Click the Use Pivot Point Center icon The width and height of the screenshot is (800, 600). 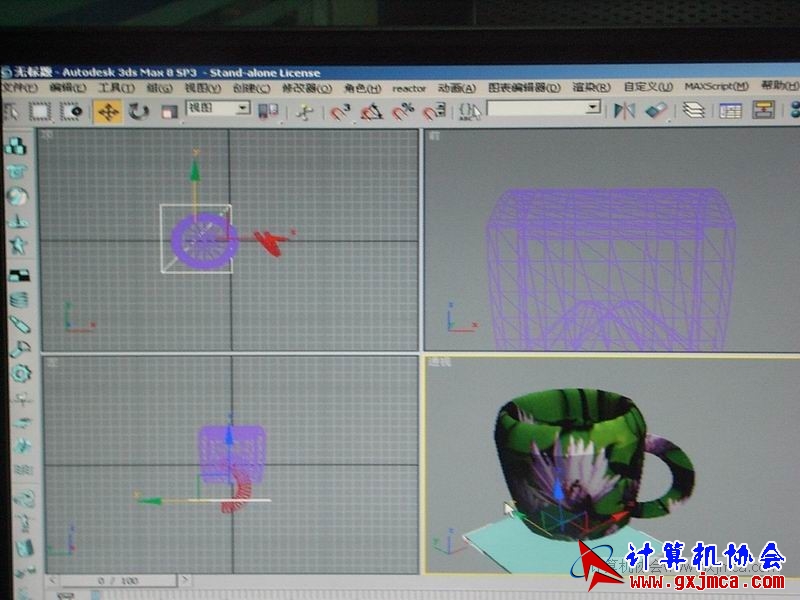(267, 111)
